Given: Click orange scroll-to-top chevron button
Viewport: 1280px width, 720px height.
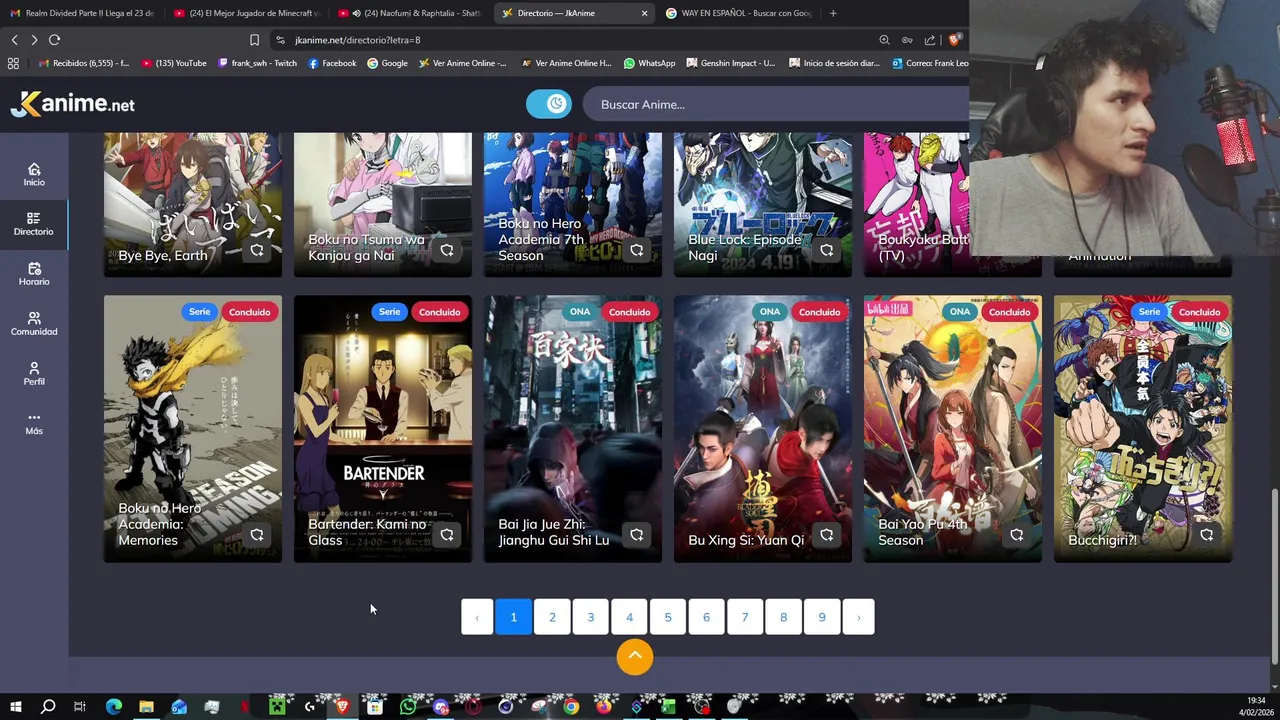Looking at the screenshot, I should 635,657.
